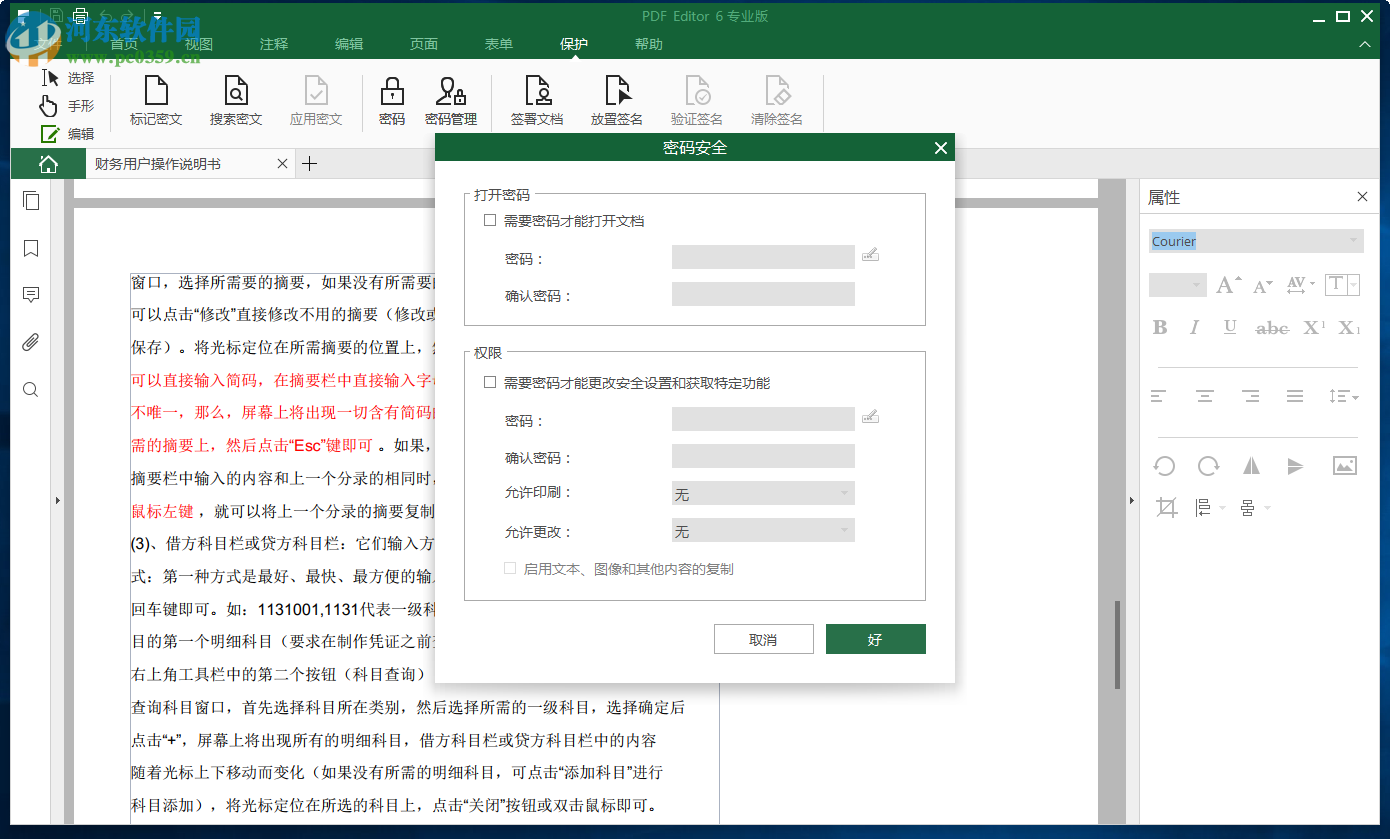The height and width of the screenshot is (839, 1390).
Task: Cancel the password security dialog
Action: click(x=763, y=639)
